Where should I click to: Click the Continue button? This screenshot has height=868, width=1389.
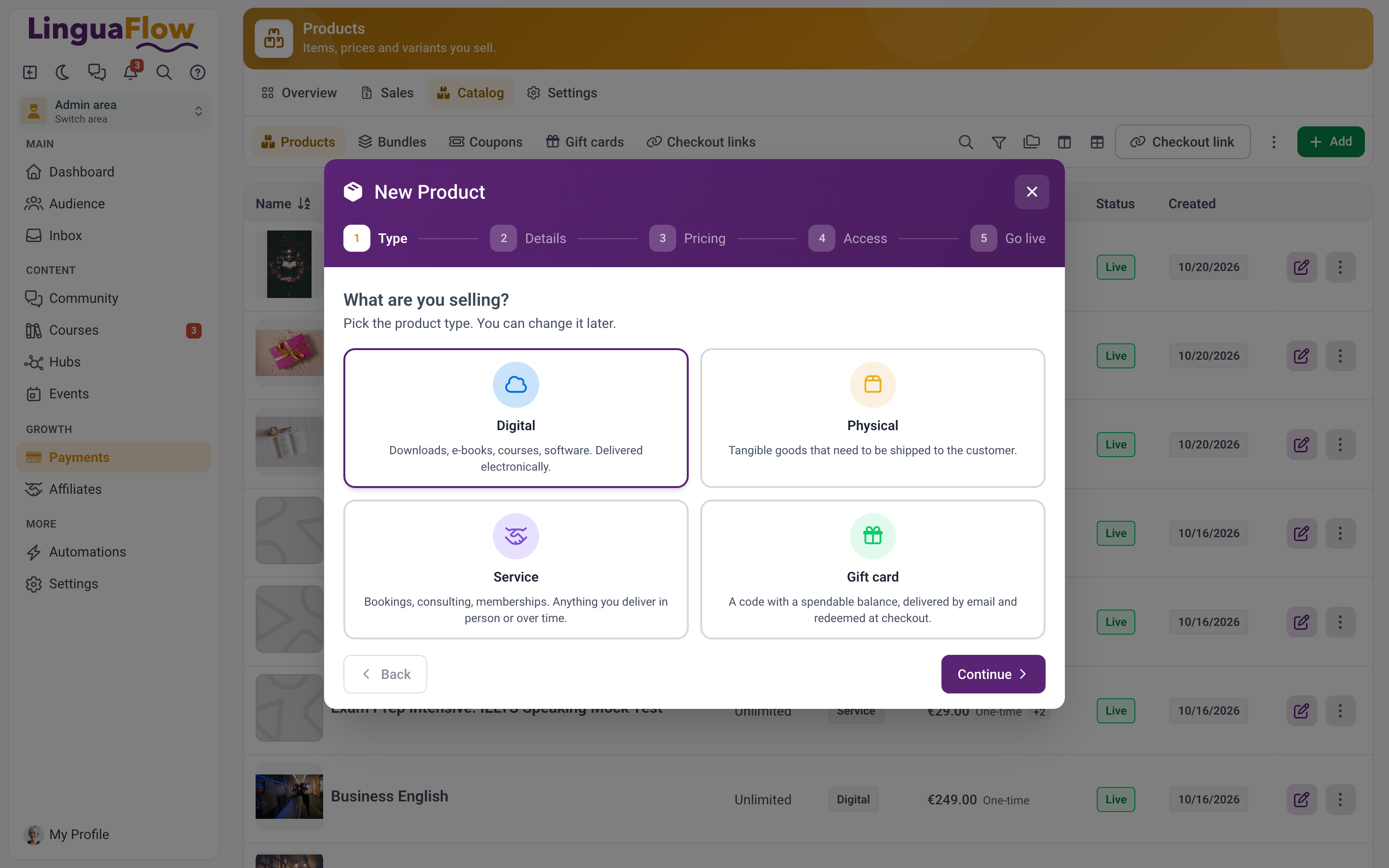[993, 674]
